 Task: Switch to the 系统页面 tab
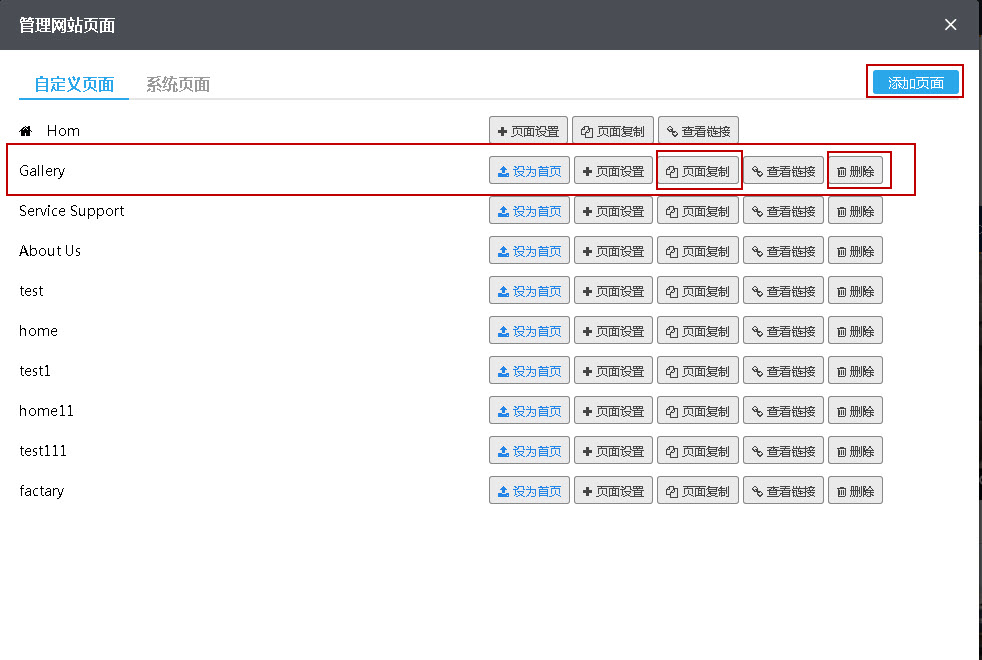pyautogui.click(x=178, y=84)
